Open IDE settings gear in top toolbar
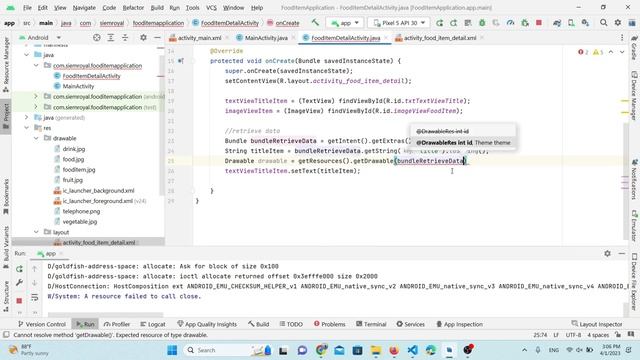This screenshot has height=360, width=640. pyautogui.click(x=618, y=23)
